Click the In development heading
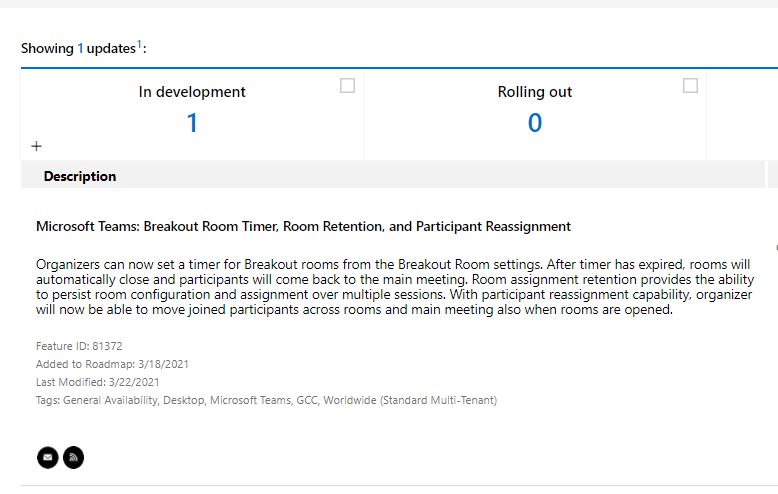The image size is (778, 494). 192,92
